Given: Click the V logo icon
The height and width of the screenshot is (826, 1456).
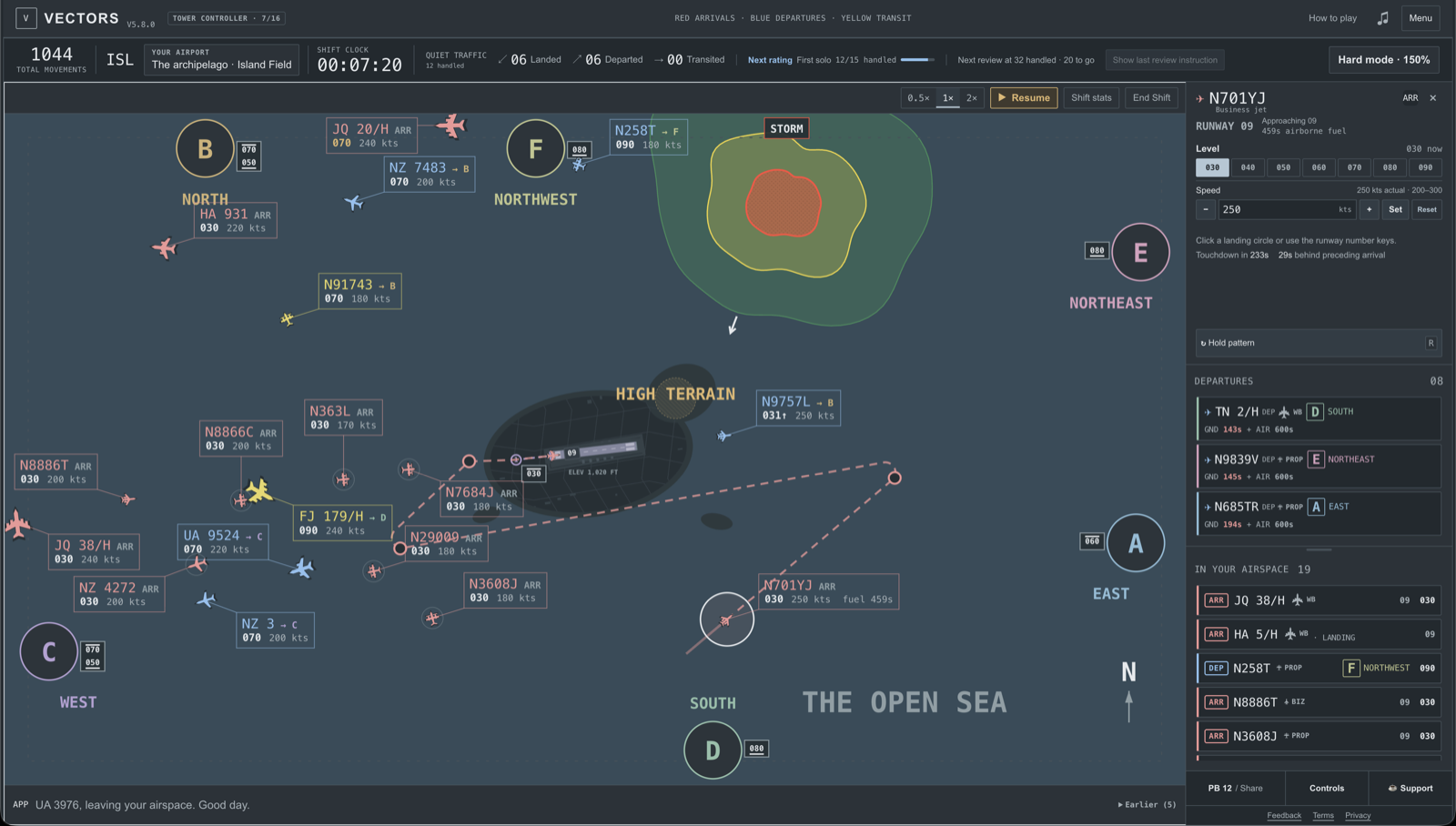Looking at the screenshot, I should point(26,18).
